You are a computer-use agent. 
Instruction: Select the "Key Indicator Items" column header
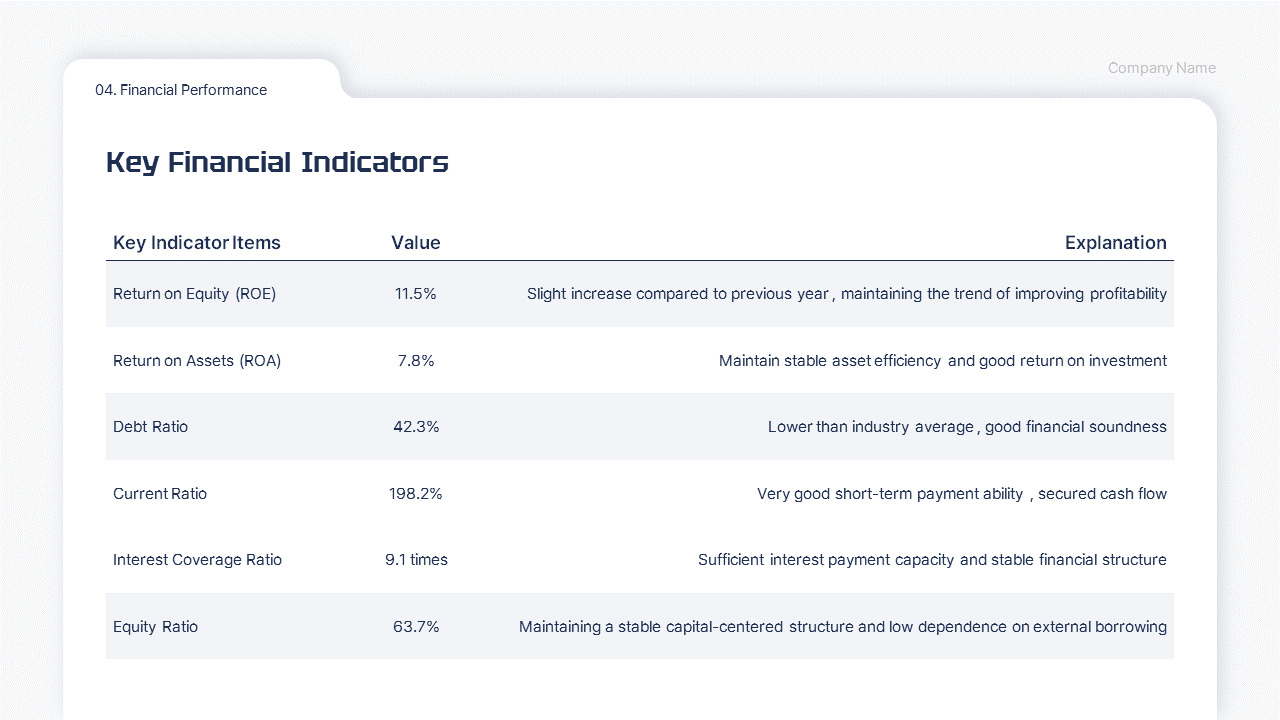(x=197, y=243)
